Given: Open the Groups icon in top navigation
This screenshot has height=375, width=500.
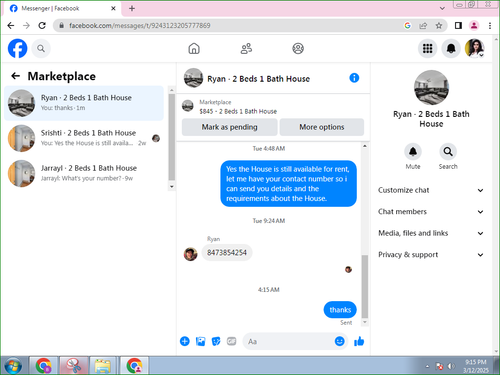Looking at the screenshot, I should (298, 49).
